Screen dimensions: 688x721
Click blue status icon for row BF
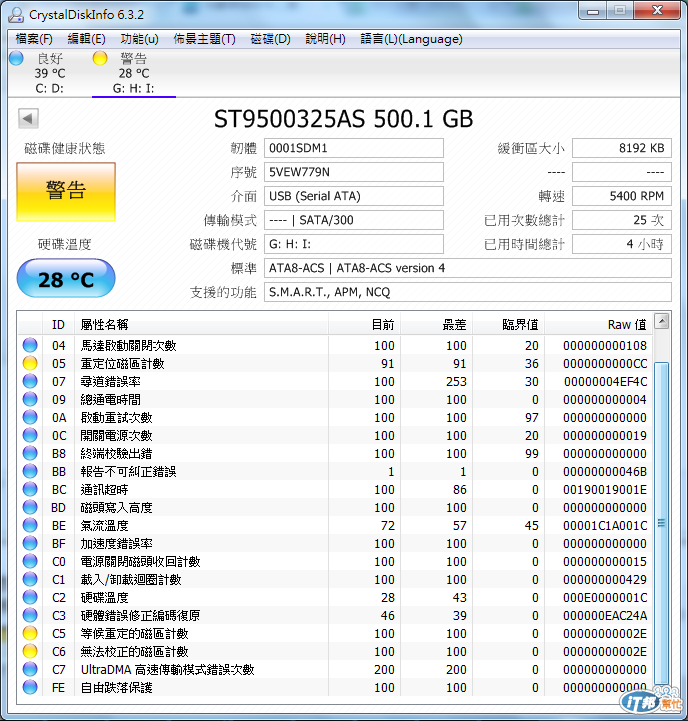[30, 543]
